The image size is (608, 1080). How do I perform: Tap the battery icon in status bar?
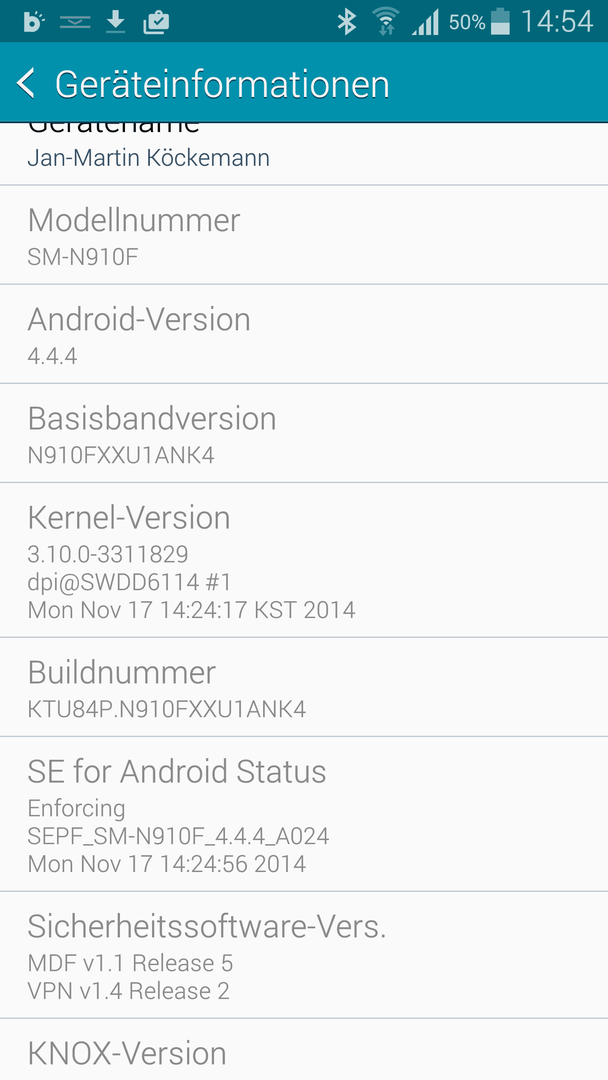coord(501,21)
